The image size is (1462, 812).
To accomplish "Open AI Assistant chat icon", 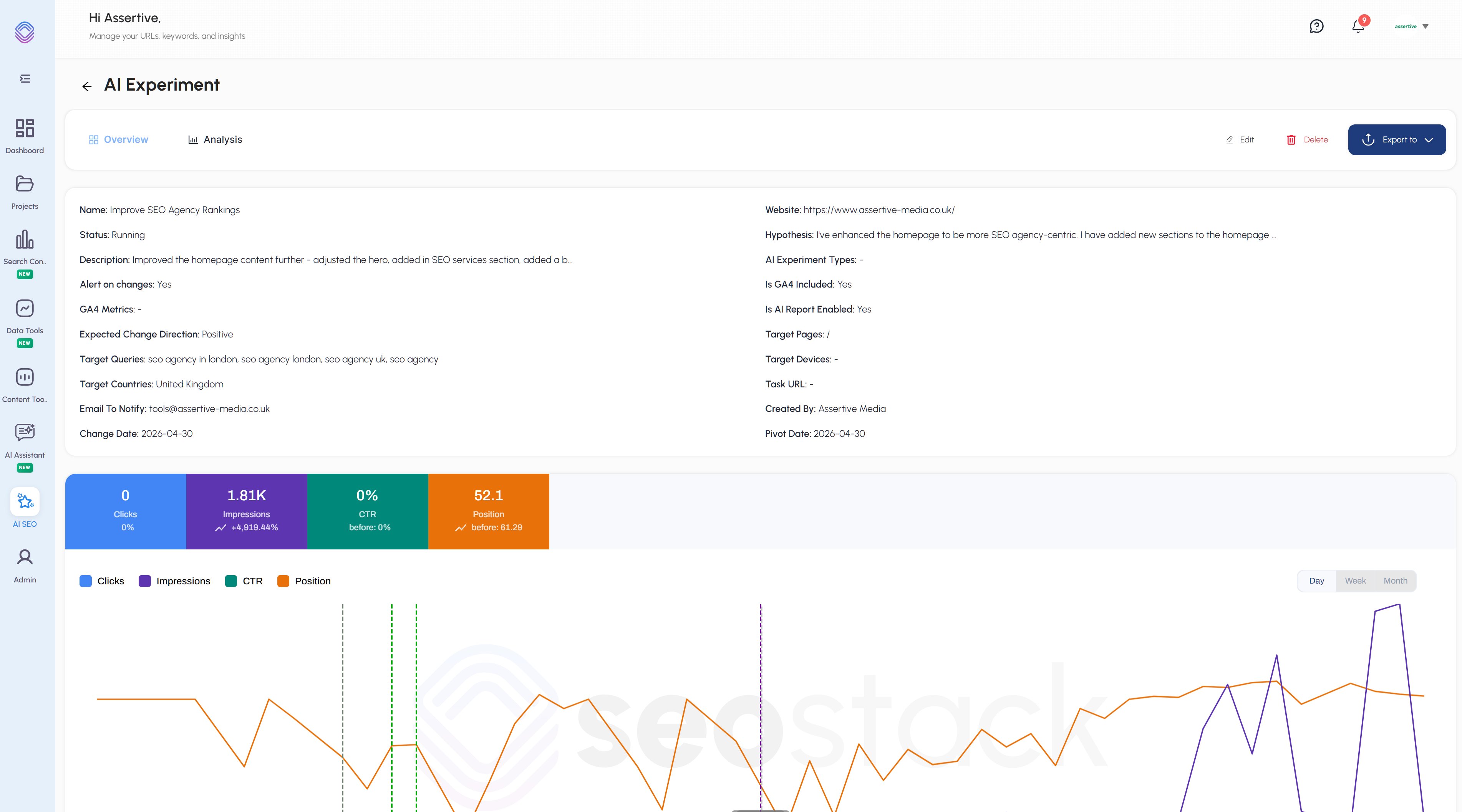I will click(x=25, y=432).
